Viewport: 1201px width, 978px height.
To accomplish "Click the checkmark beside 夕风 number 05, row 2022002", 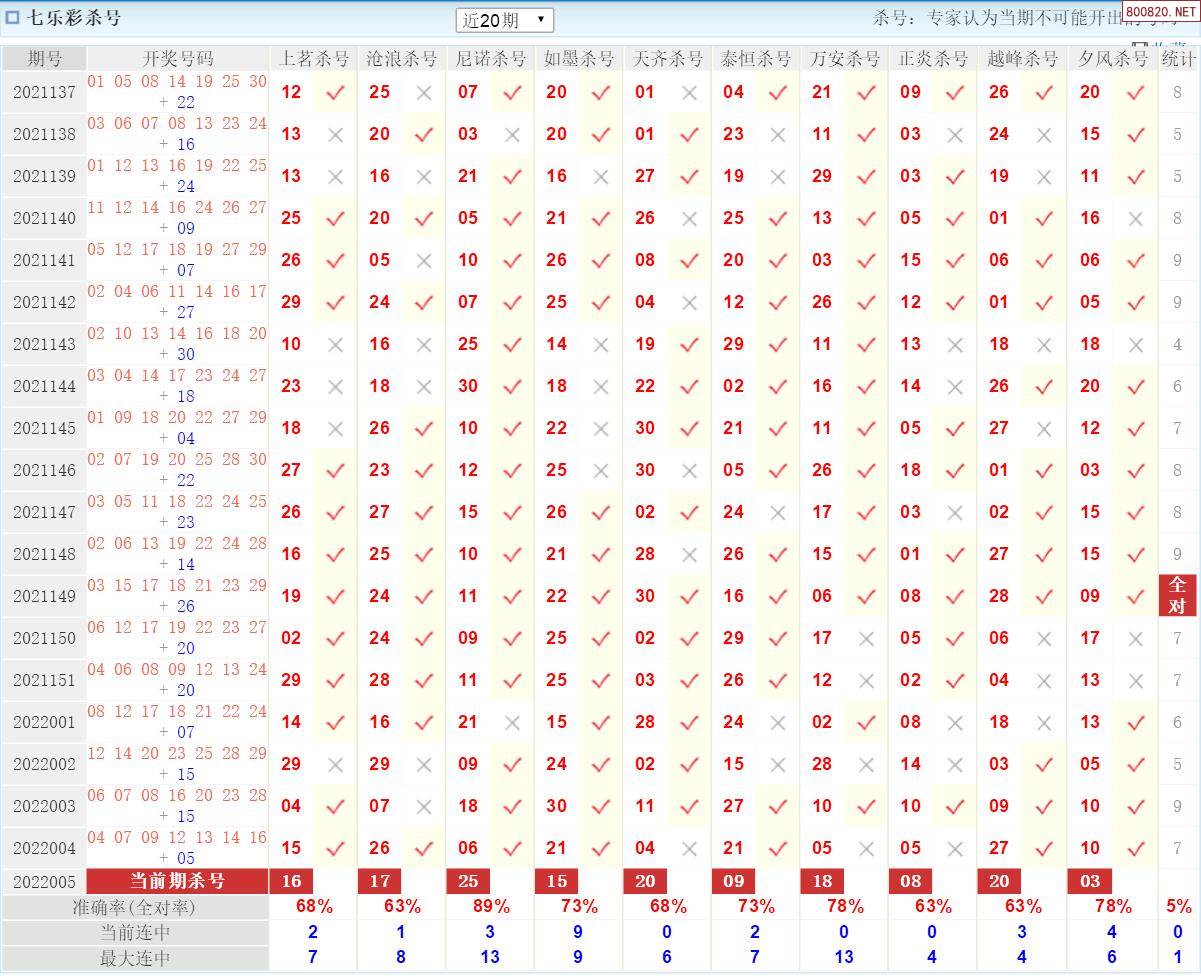I will [1135, 764].
